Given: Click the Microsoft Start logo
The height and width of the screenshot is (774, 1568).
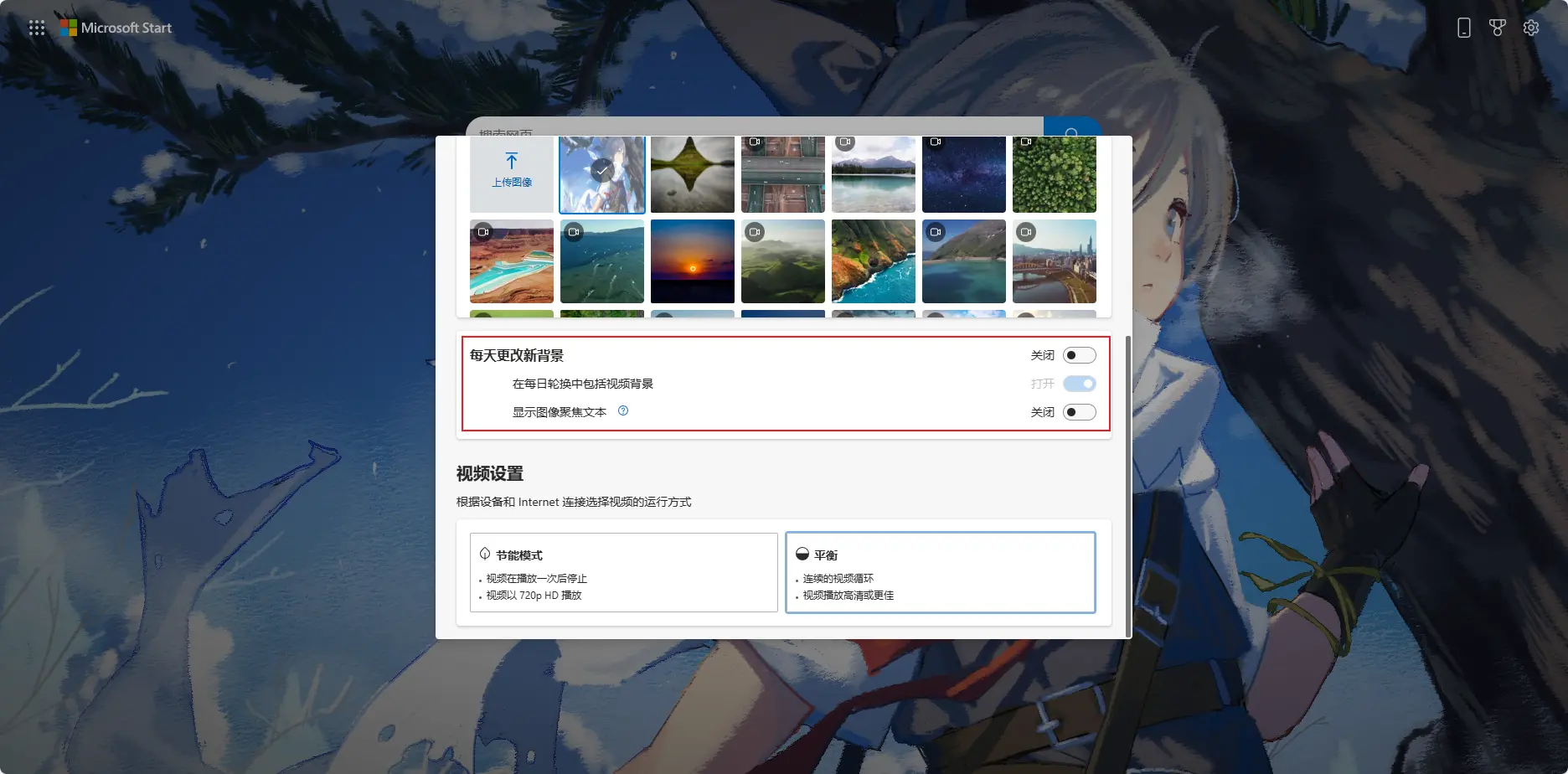Looking at the screenshot, I should 116,28.
